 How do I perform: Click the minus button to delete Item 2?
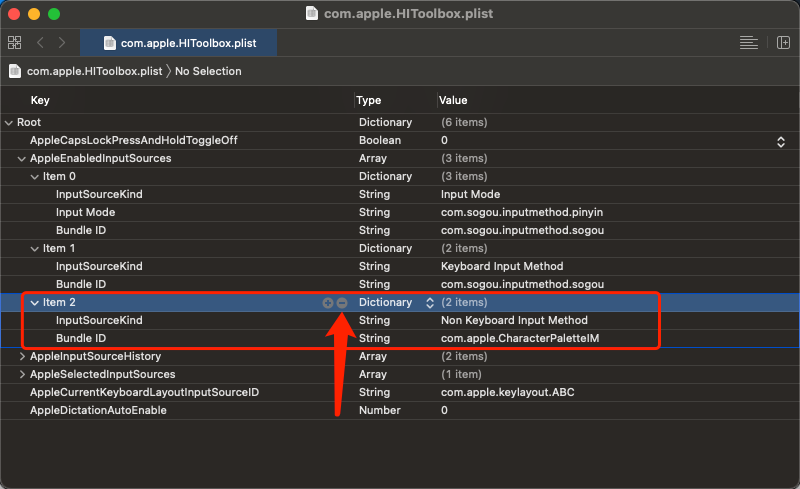(342, 303)
